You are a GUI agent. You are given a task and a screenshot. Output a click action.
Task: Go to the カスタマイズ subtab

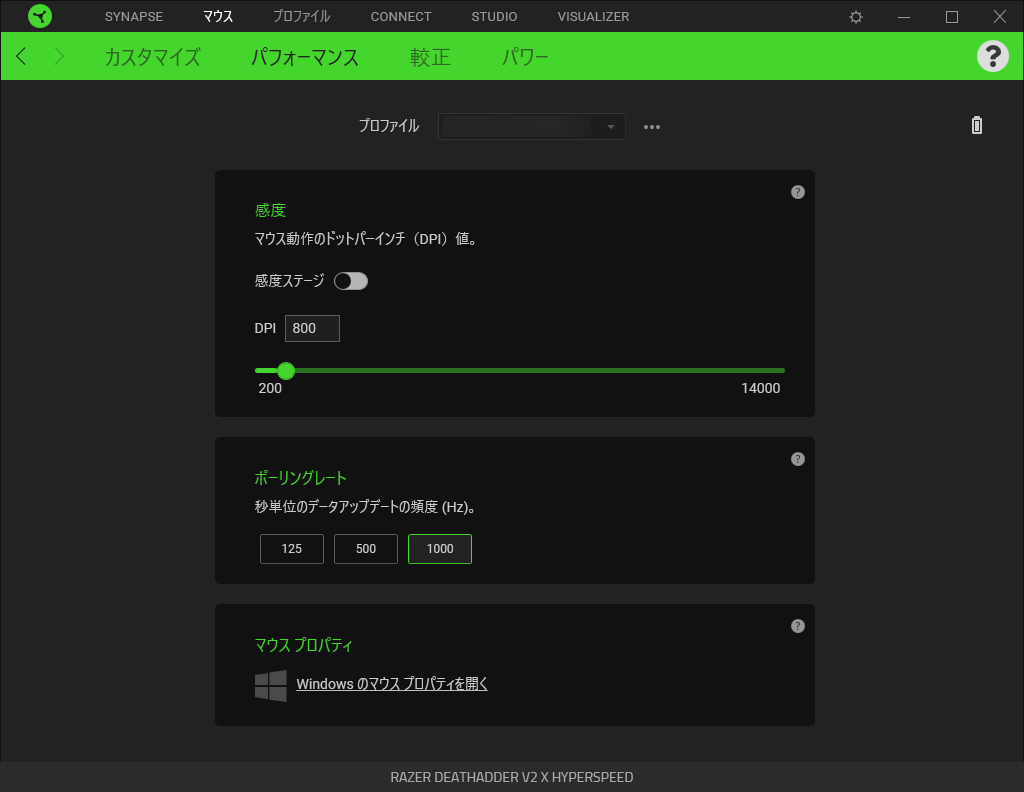click(x=152, y=57)
